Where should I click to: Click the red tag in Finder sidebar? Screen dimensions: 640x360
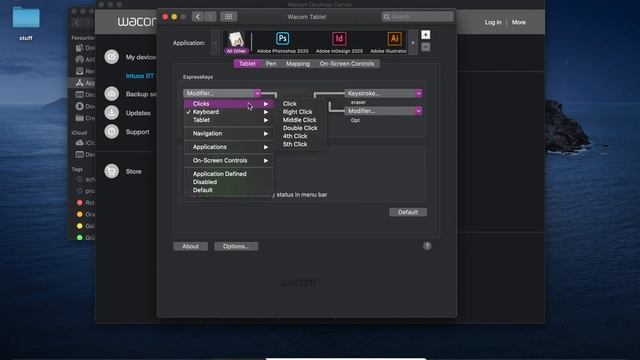point(80,202)
